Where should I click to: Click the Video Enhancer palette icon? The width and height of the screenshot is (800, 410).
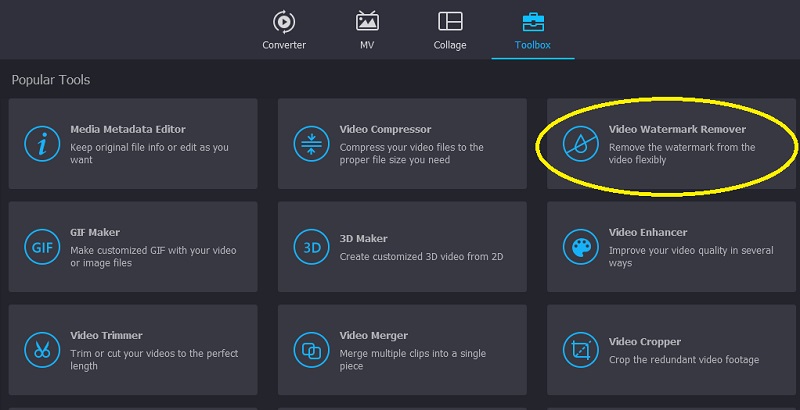click(580, 247)
